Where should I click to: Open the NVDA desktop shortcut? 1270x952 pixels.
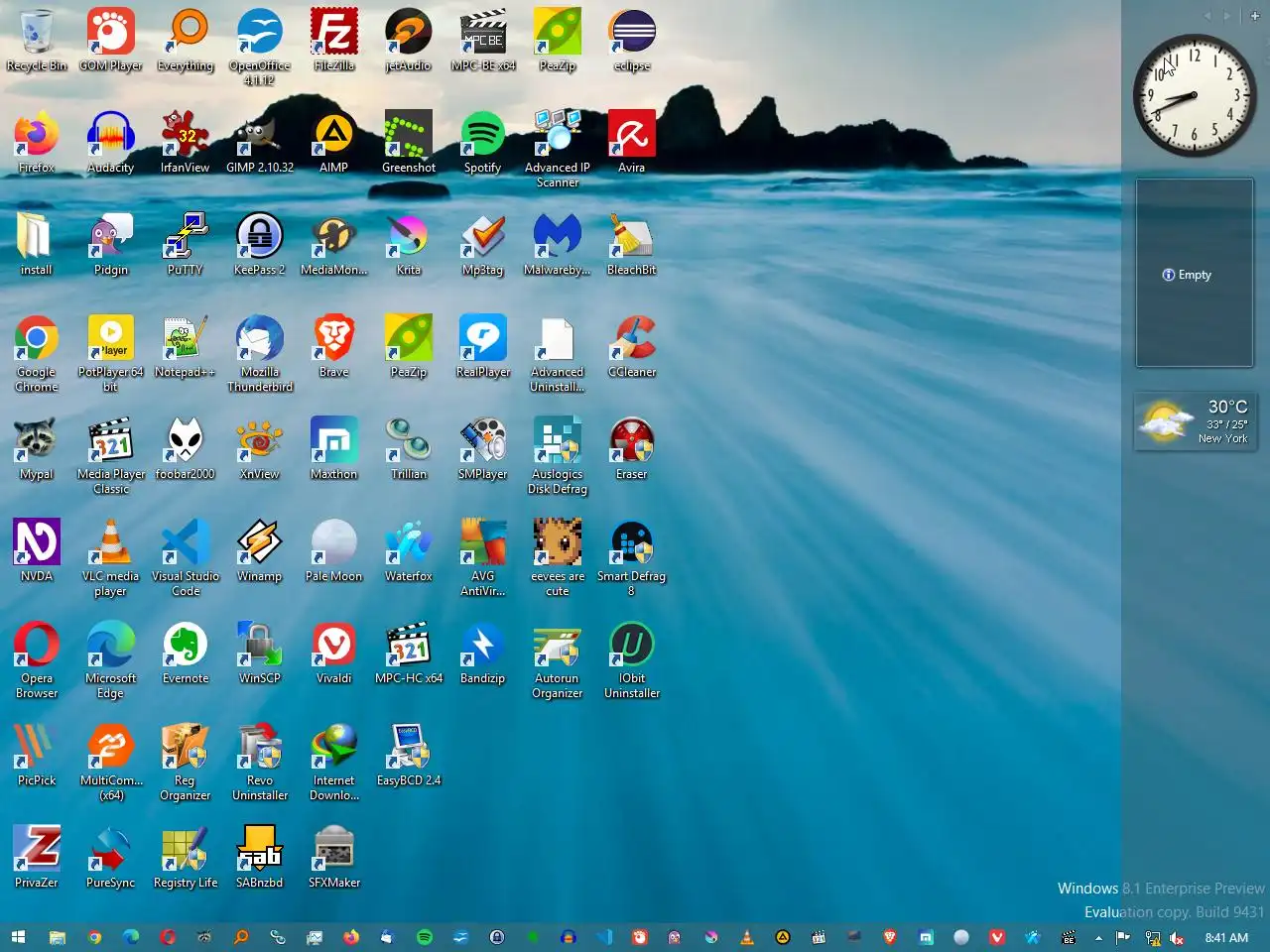click(37, 551)
